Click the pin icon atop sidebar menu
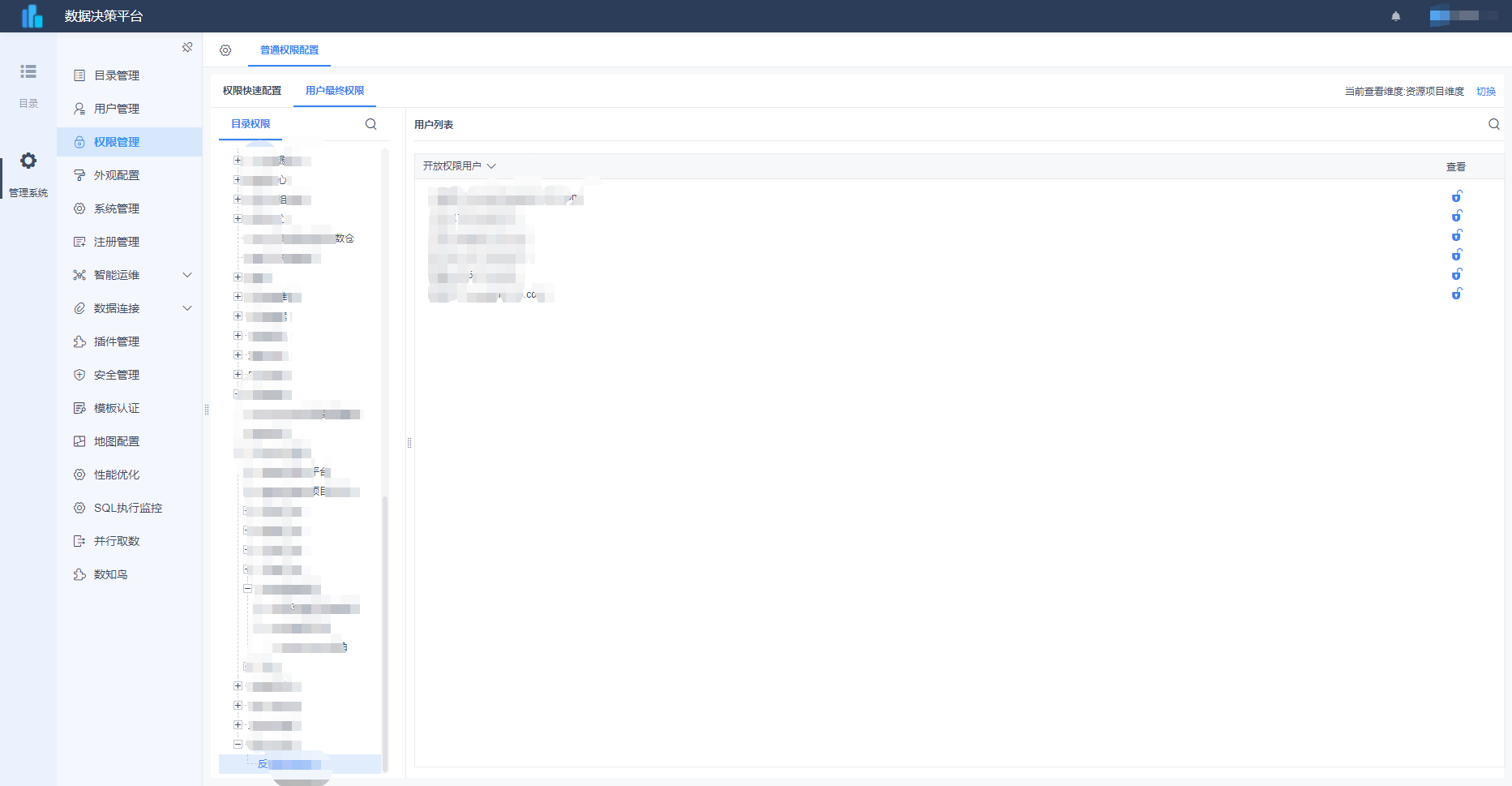 pos(187,47)
